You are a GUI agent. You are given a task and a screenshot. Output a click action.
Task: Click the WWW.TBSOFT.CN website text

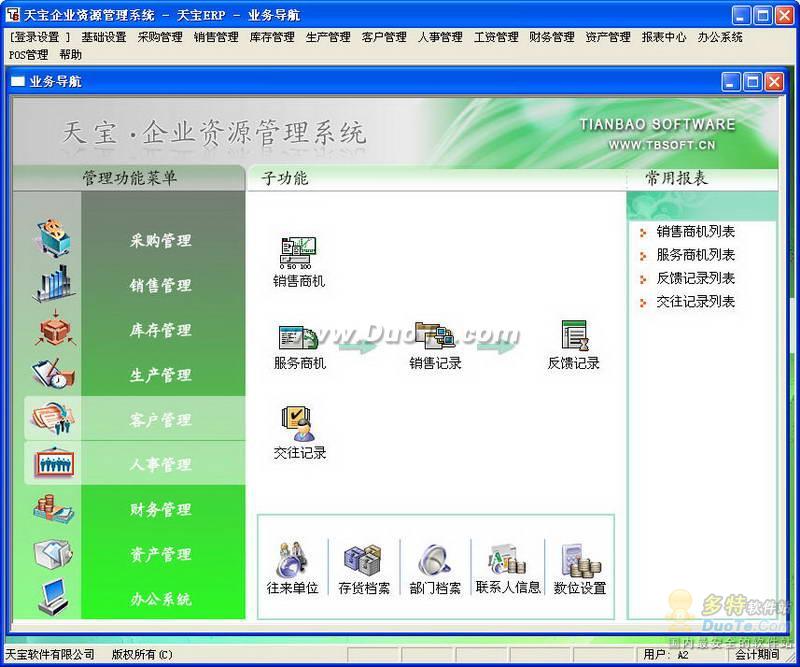662,145
